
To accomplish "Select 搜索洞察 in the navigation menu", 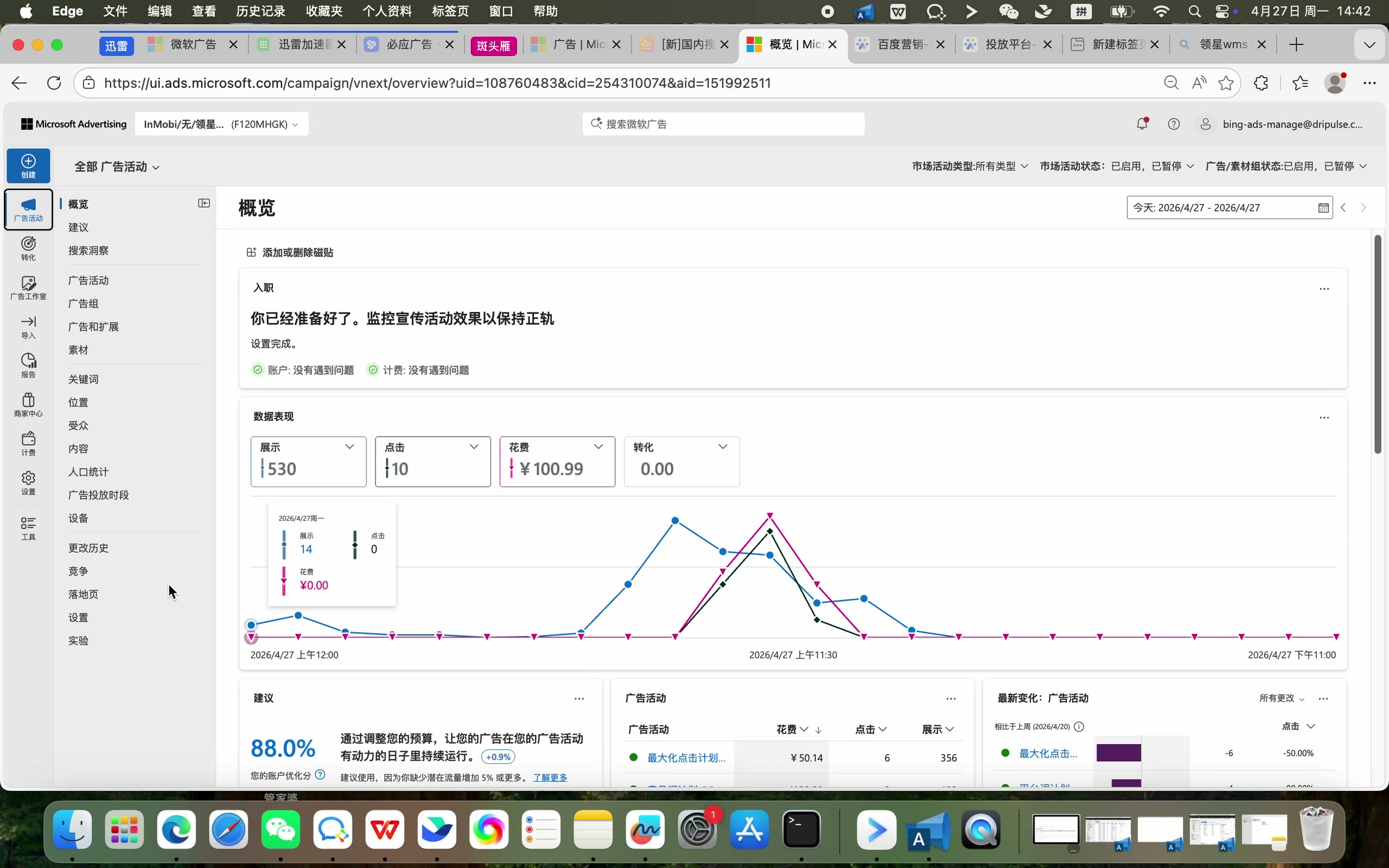I will coord(88,250).
